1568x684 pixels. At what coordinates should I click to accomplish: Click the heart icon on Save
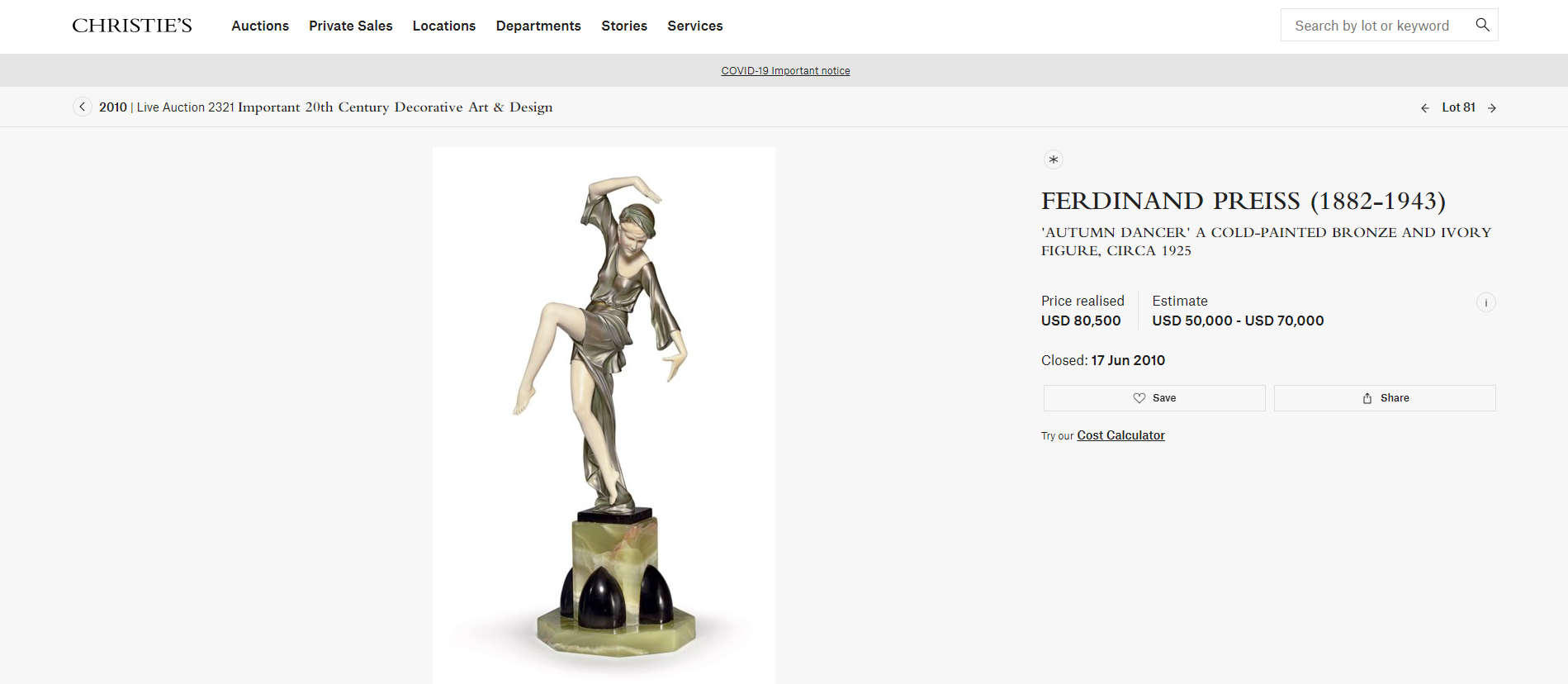1139,398
